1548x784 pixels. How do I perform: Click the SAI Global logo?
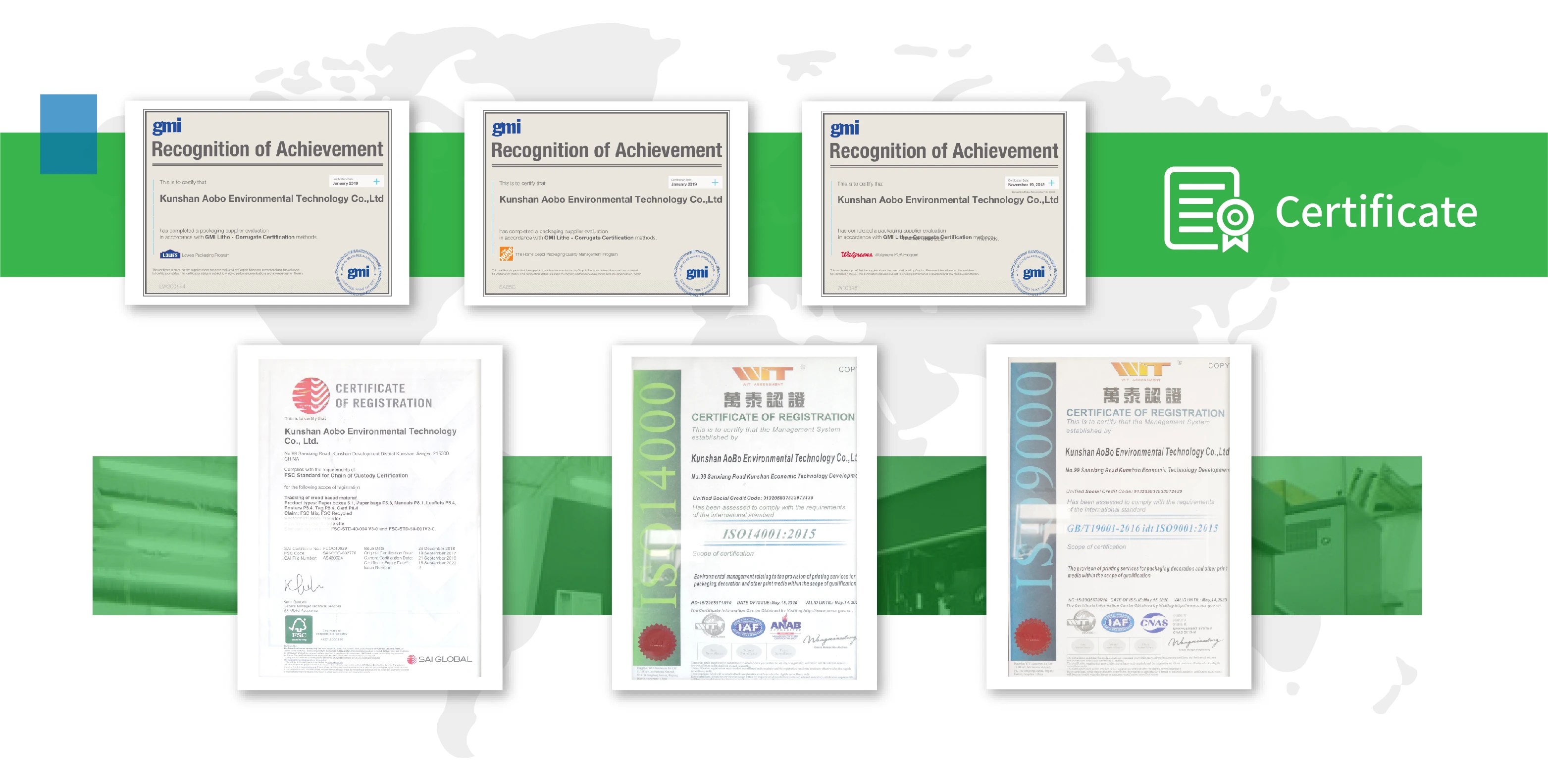pos(439,659)
